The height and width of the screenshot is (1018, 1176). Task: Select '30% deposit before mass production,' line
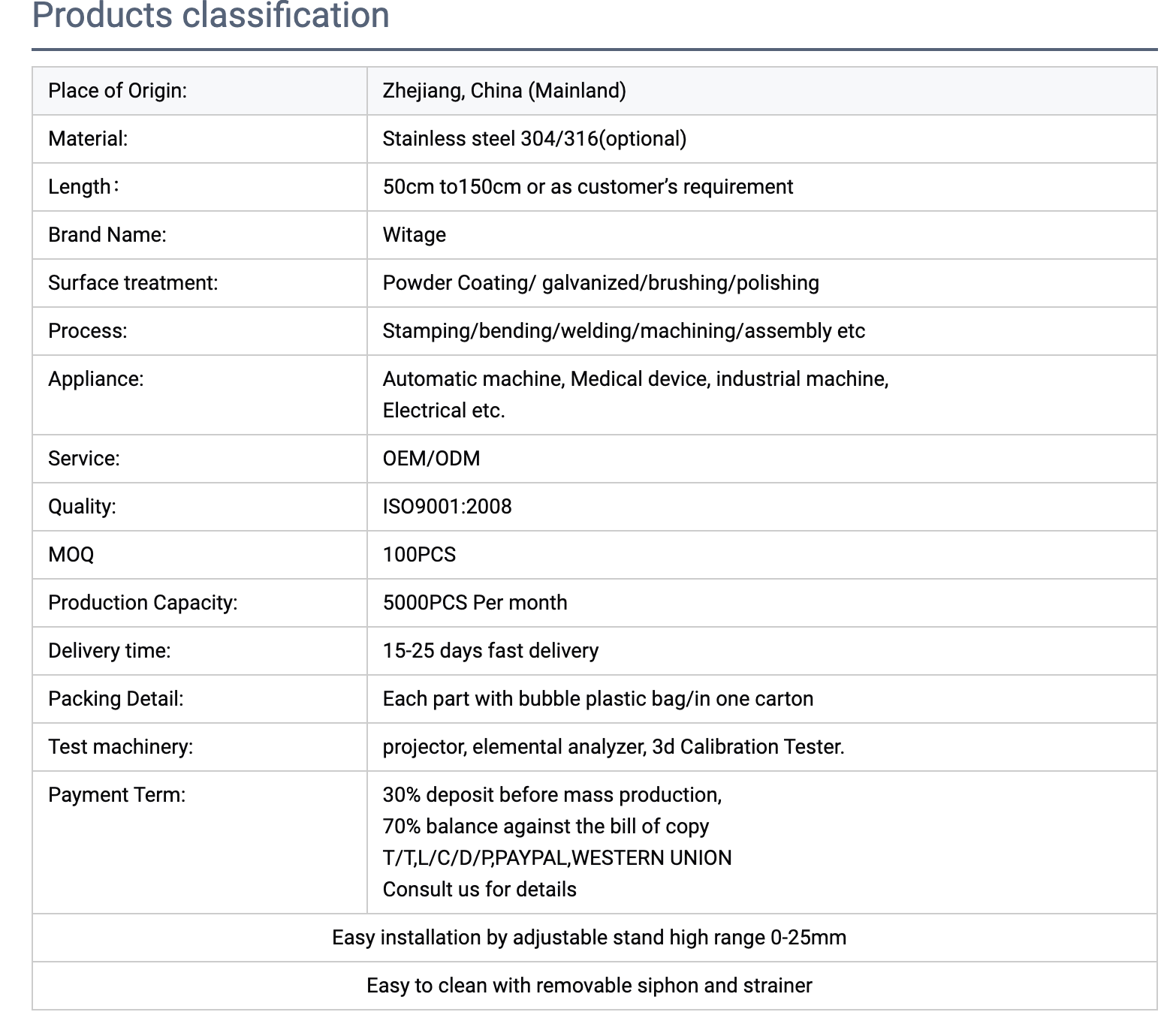(x=553, y=795)
